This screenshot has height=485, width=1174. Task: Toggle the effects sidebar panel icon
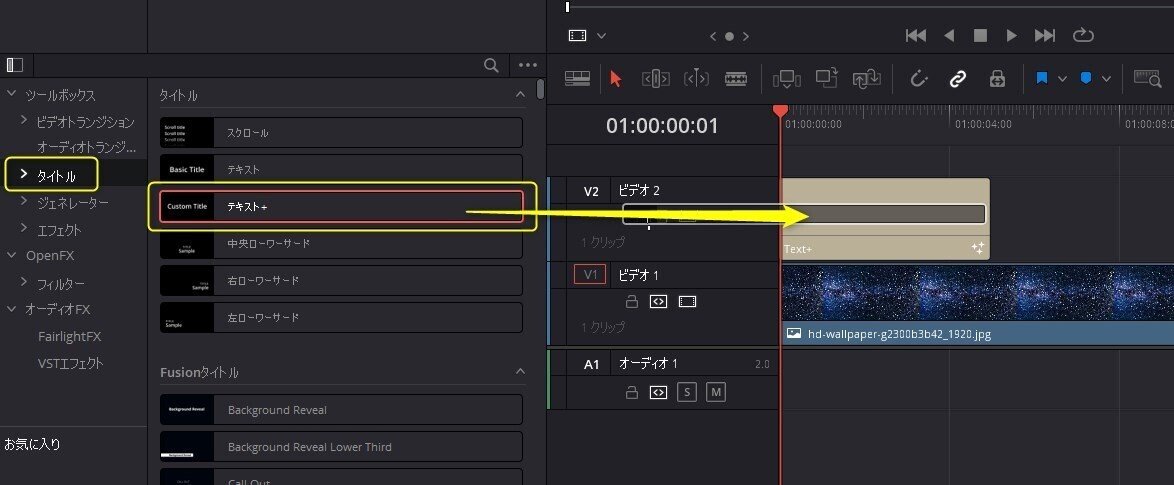[15, 65]
